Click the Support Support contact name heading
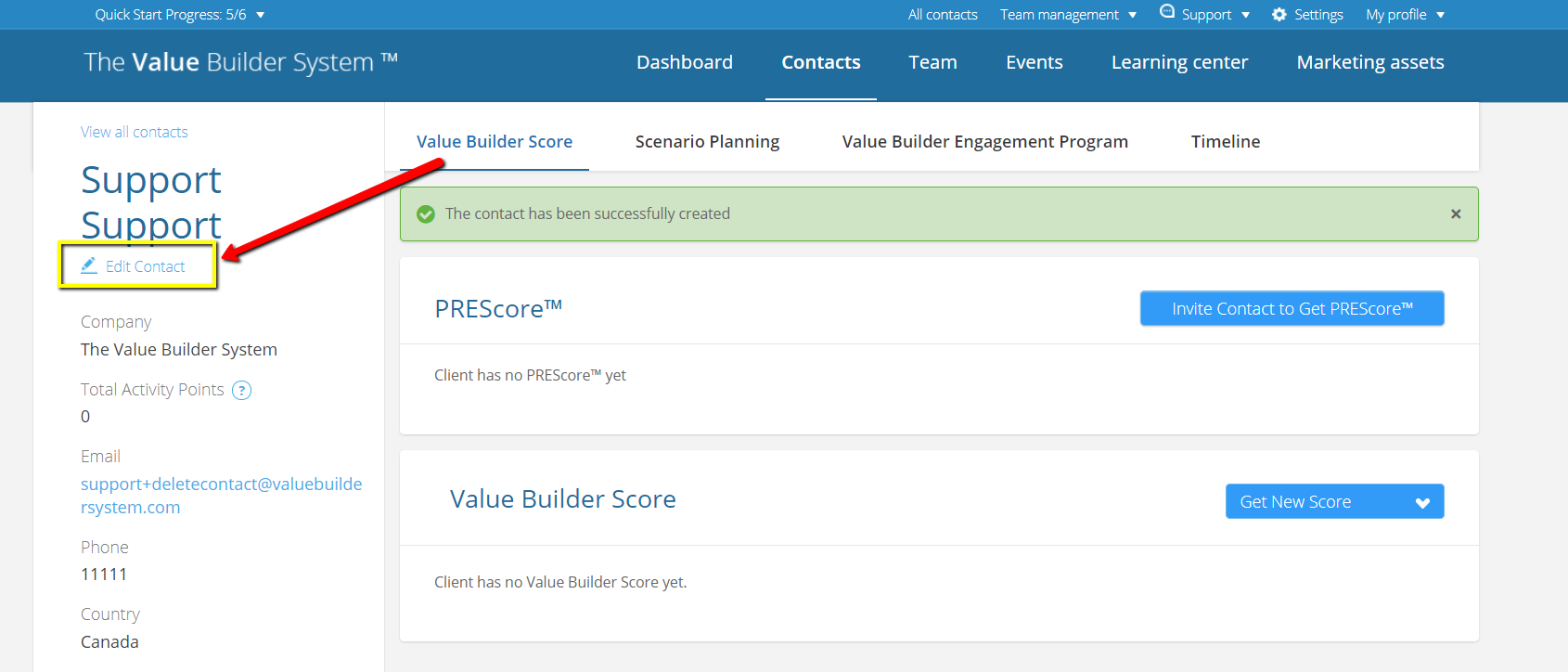Image resolution: width=1568 pixels, height=672 pixels. (151, 202)
